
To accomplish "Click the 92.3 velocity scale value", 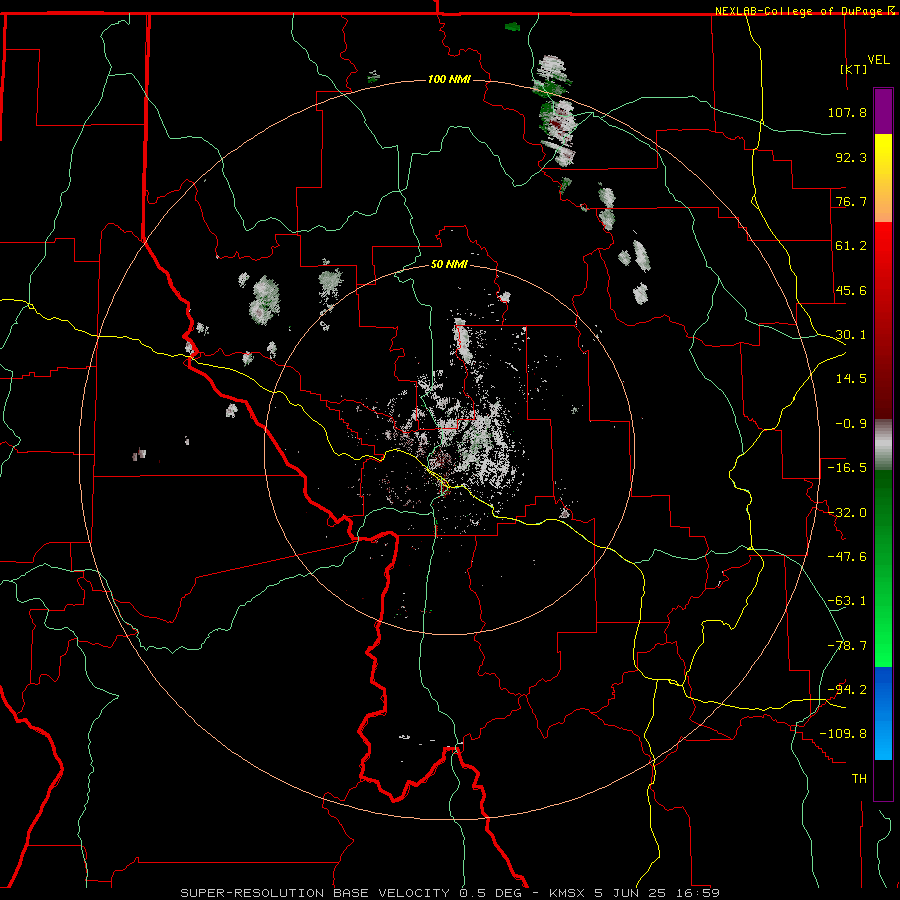I will click(x=851, y=157).
